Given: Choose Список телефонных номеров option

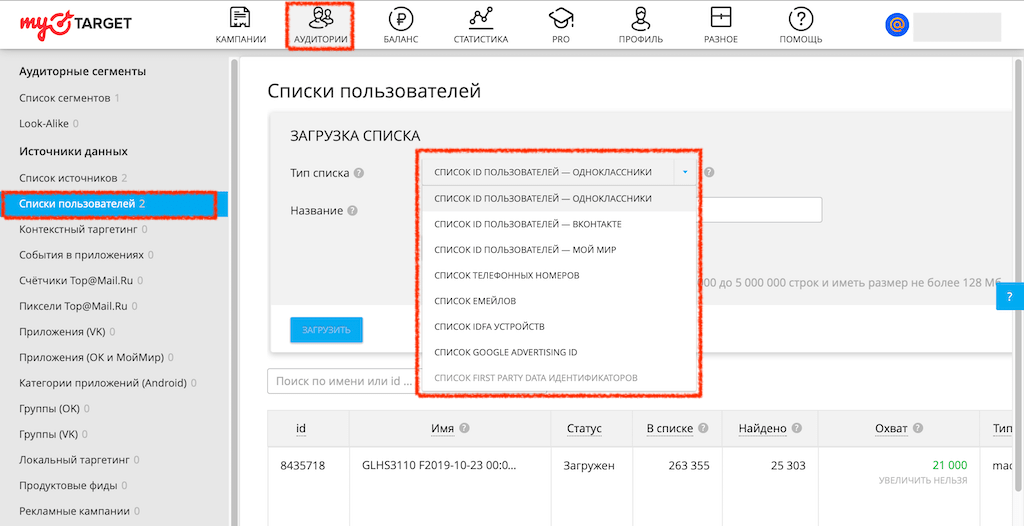Looking at the screenshot, I should [x=506, y=275].
